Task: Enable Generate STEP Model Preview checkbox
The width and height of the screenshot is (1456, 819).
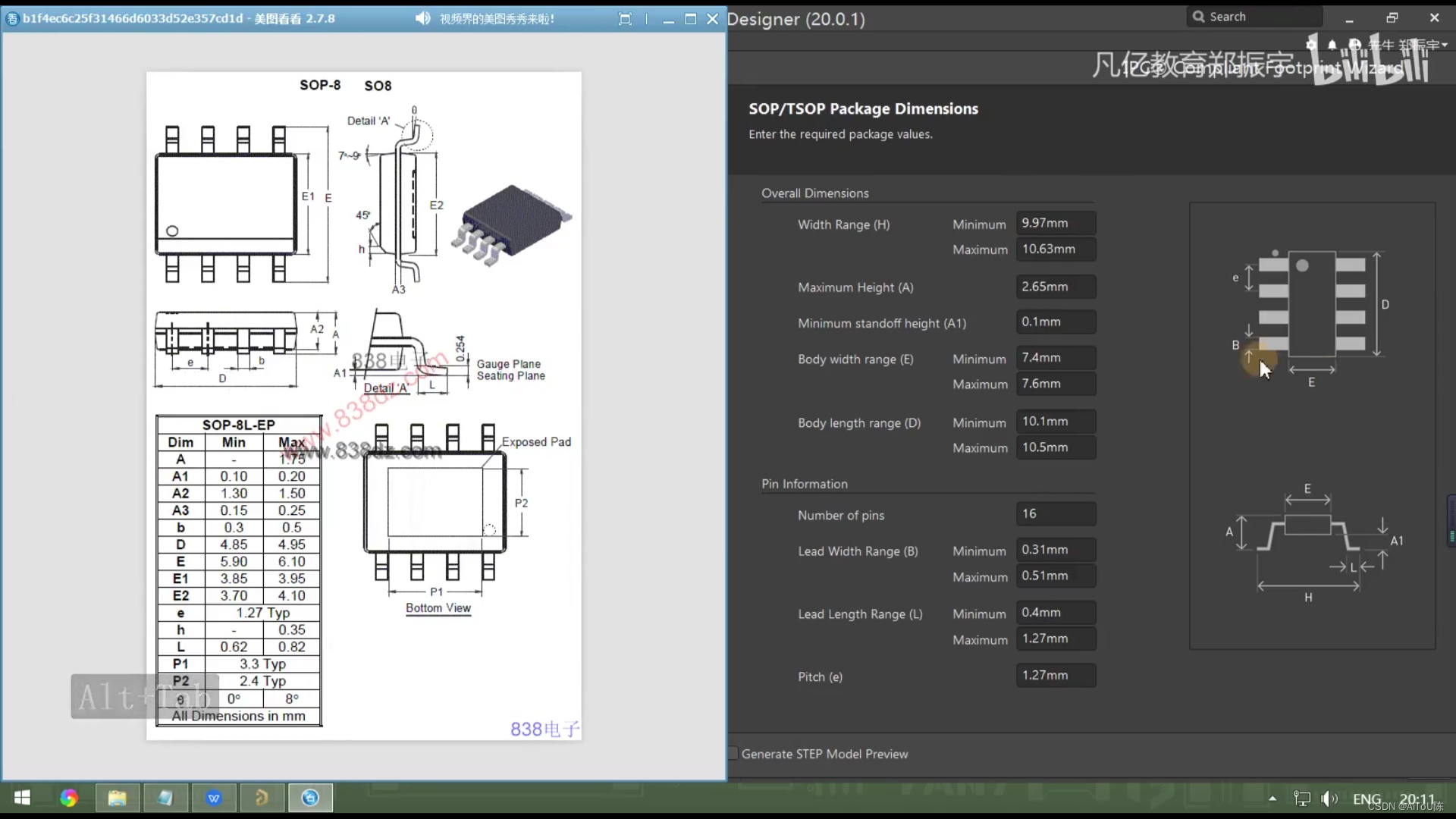Action: pyautogui.click(x=733, y=754)
